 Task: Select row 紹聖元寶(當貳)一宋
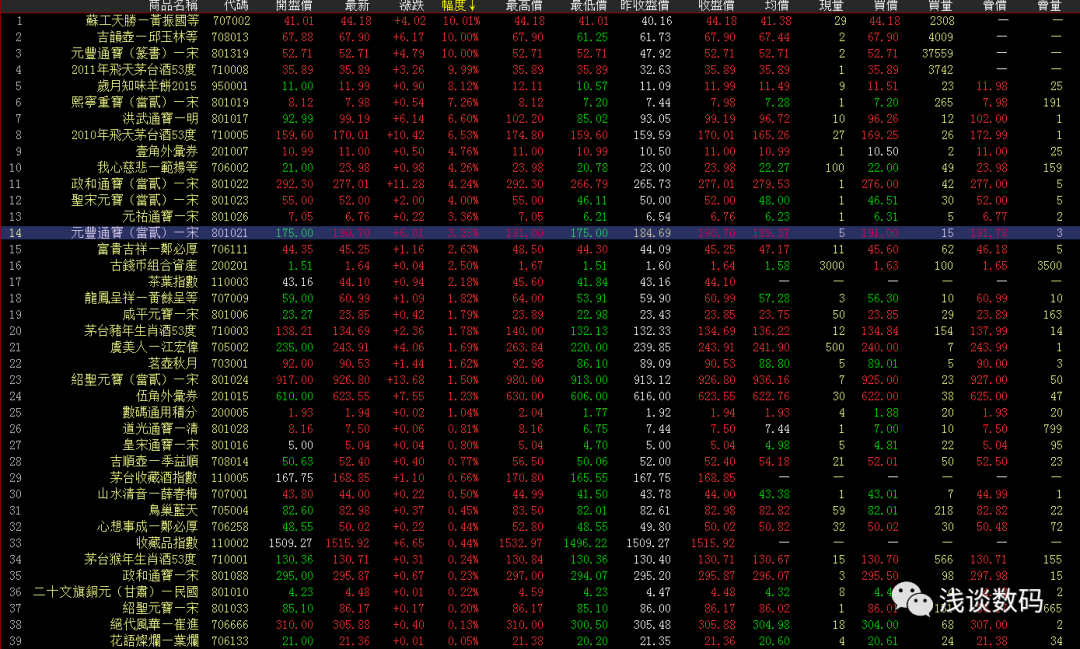pos(540,380)
